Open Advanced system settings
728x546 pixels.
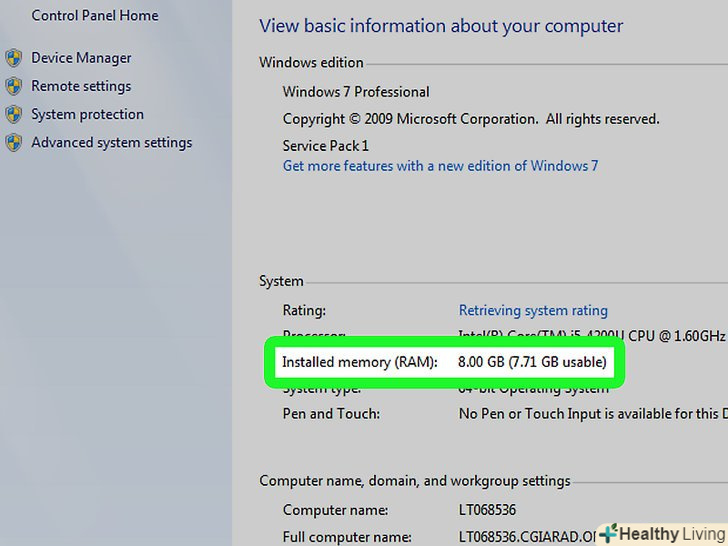coord(112,143)
